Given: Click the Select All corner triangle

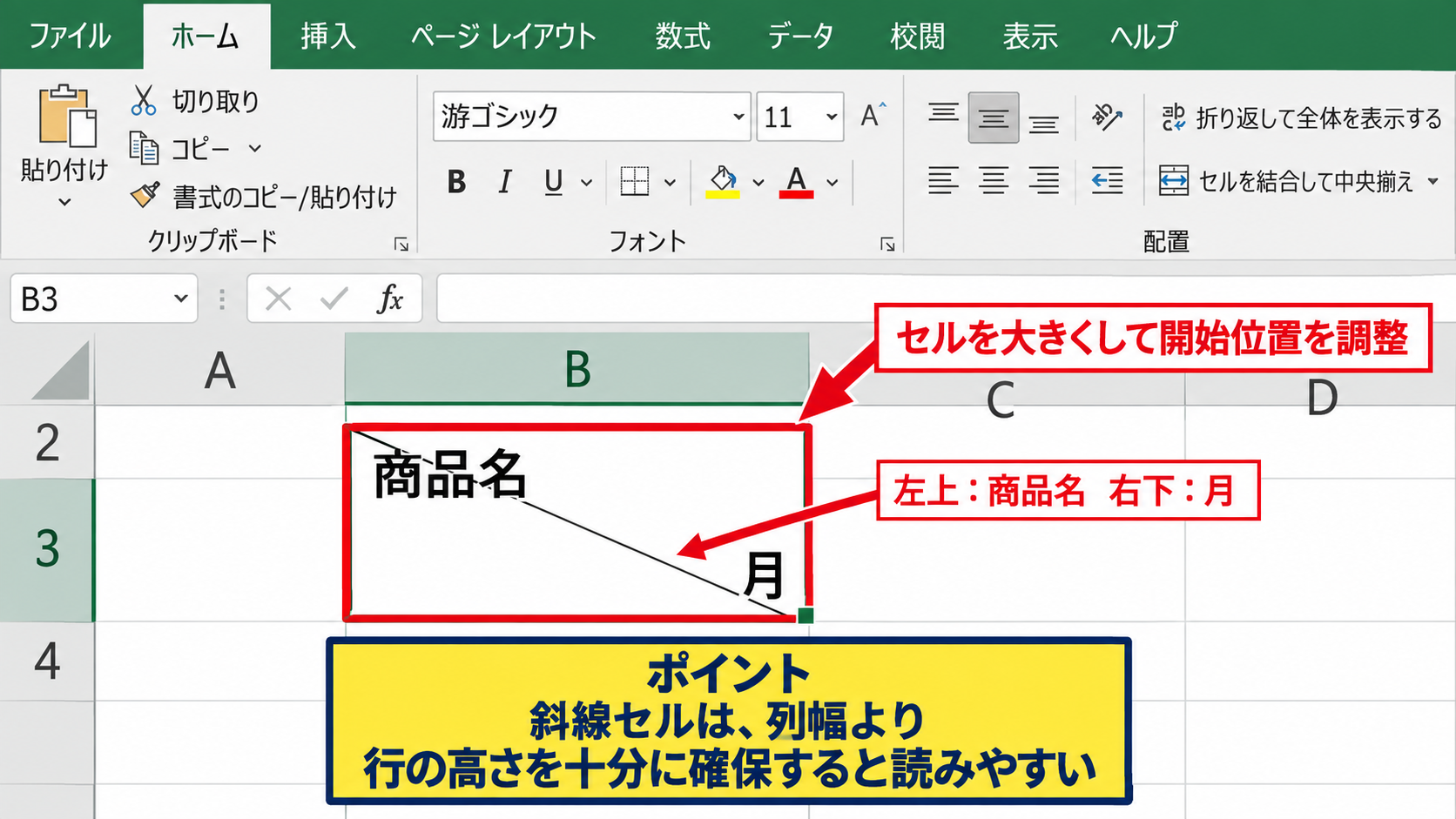Looking at the screenshot, I should [61, 371].
